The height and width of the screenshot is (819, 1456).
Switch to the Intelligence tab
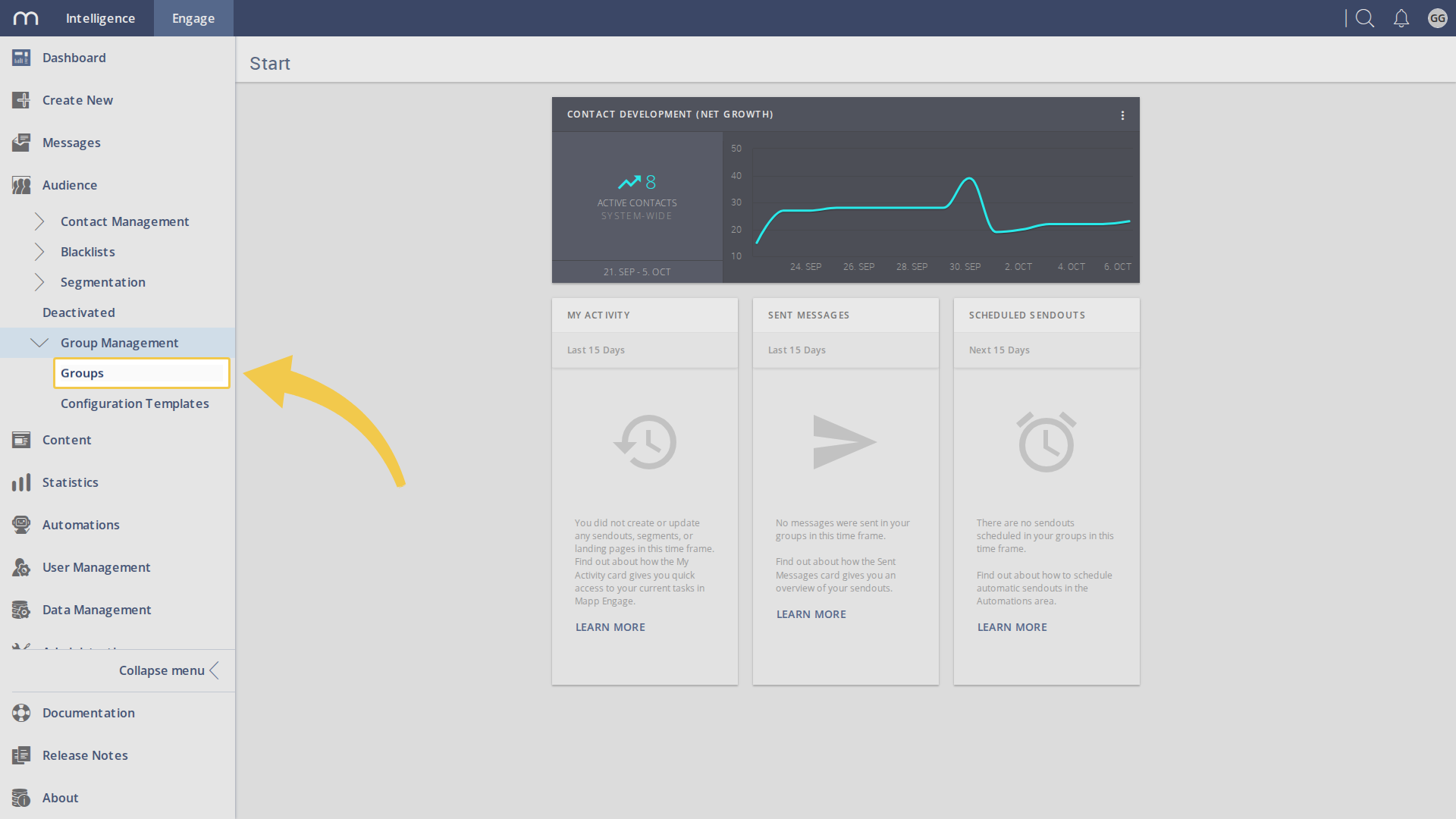[100, 18]
